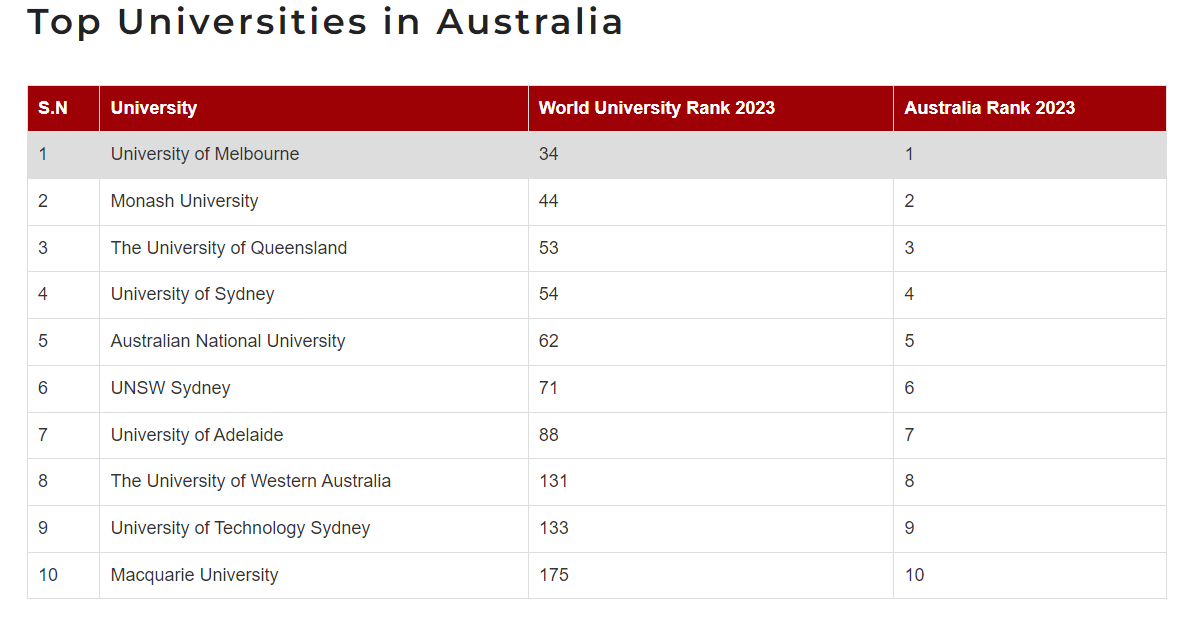Click the 'University of Sydney' cell
1192x634 pixels.
tap(192, 294)
